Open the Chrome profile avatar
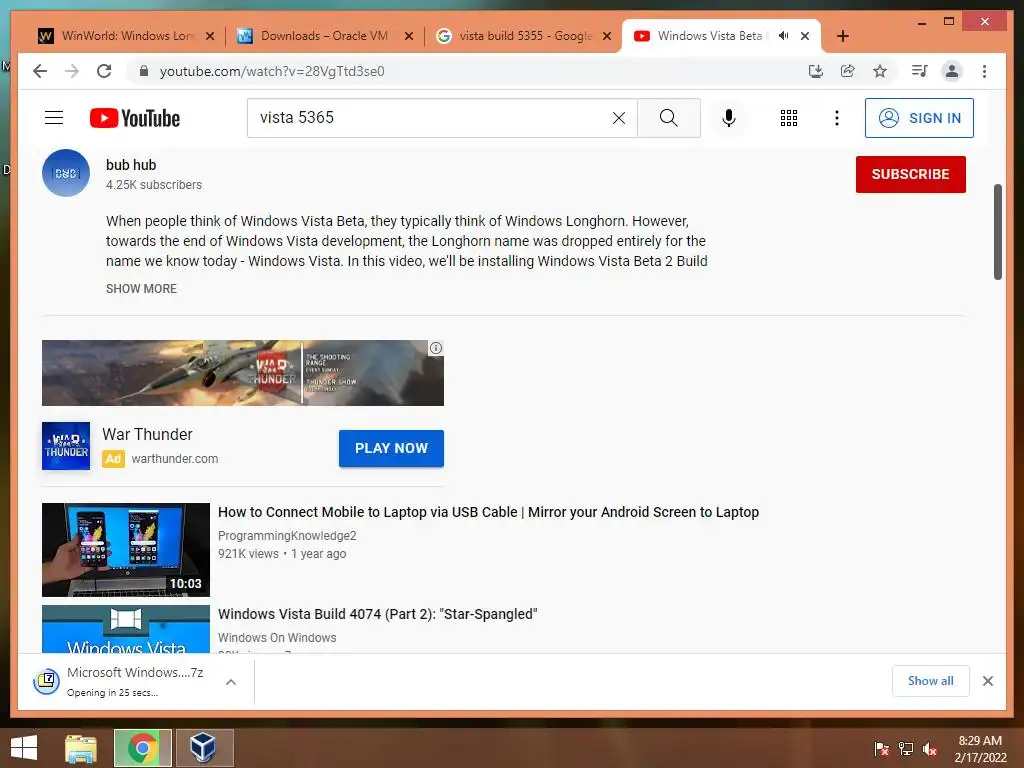 952,71
